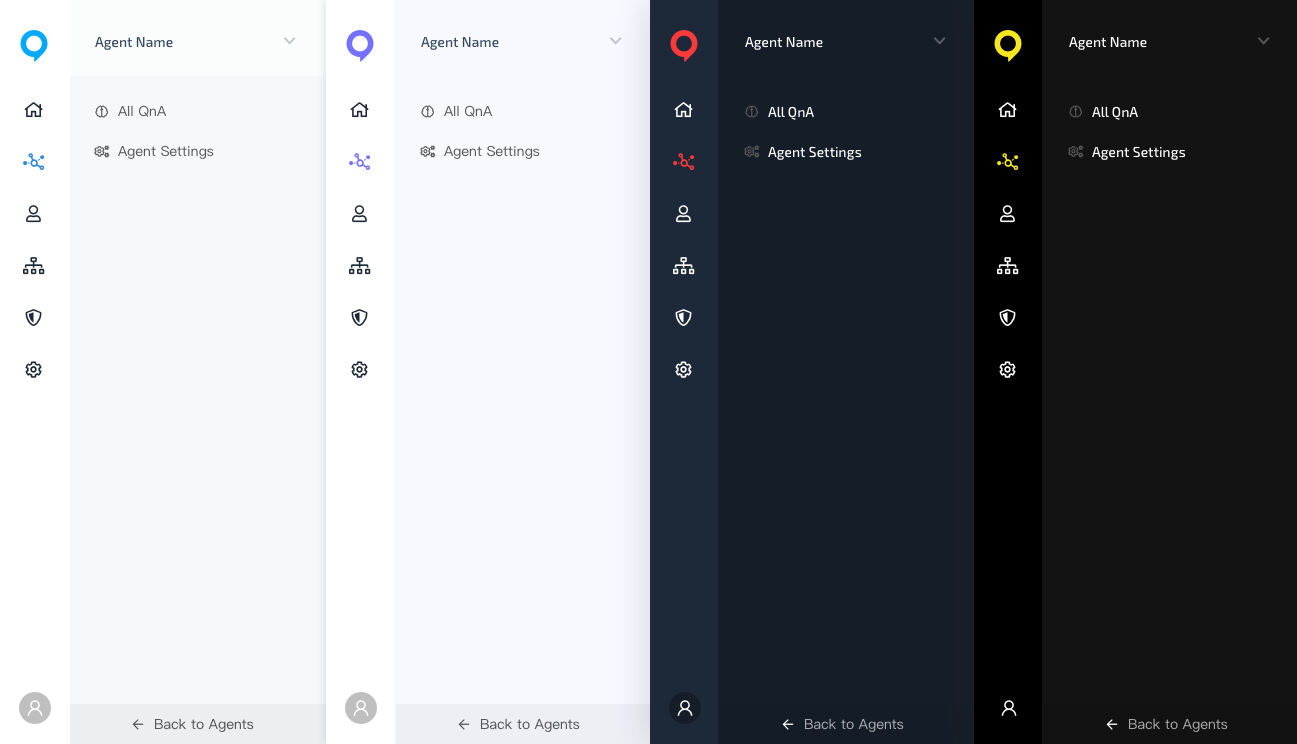Open Agent Settings in yellow-theme panel
The width and height of the screenshot is (1297, 744).
(1138, 153)
